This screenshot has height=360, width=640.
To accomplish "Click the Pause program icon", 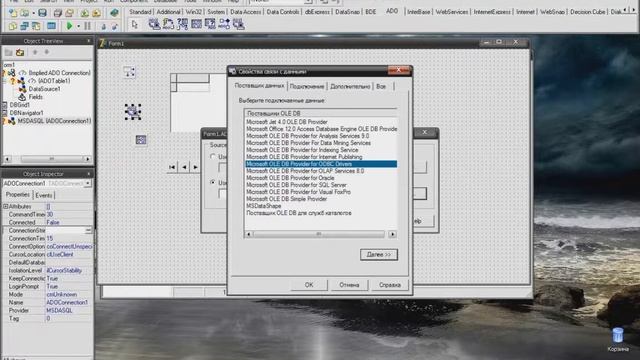I will [87, 26].
